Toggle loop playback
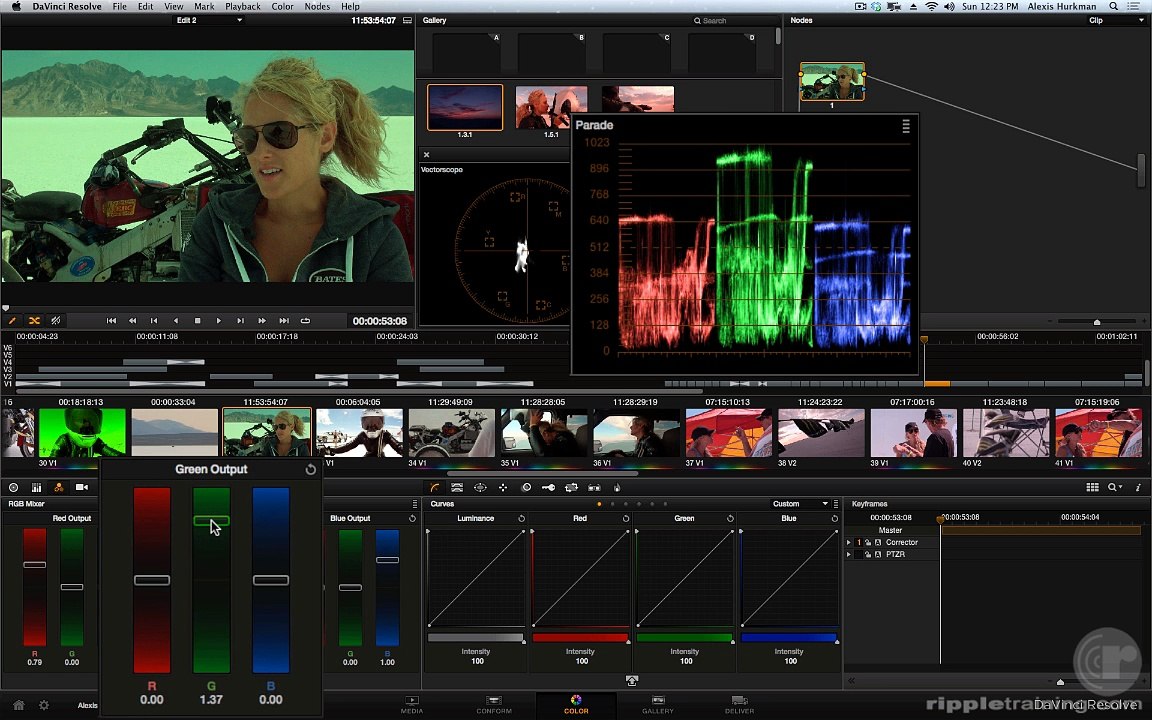1152x720 pixels. [306, 320]
